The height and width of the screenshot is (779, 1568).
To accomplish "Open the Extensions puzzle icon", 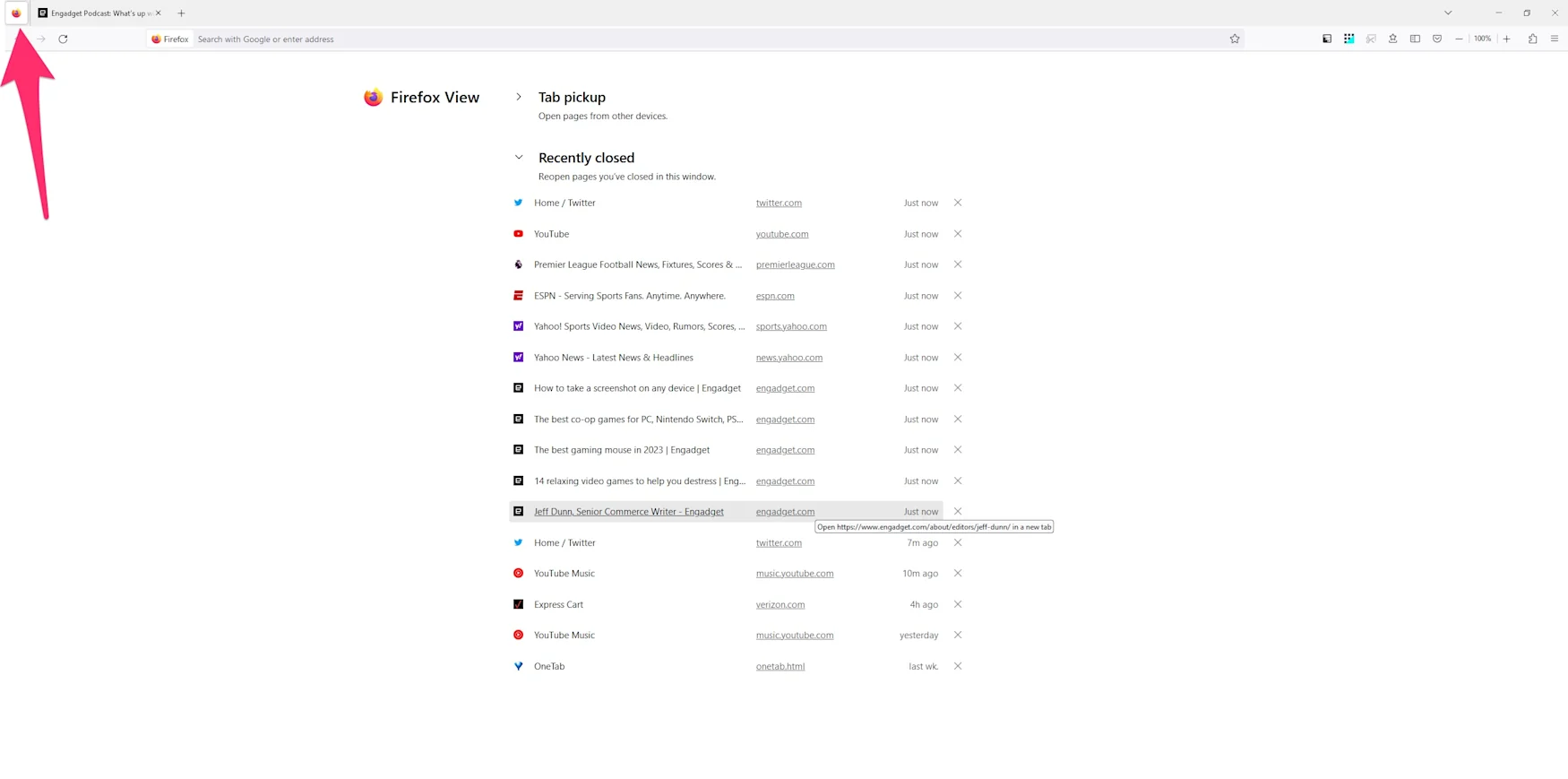I will [x=1532, y=39].
